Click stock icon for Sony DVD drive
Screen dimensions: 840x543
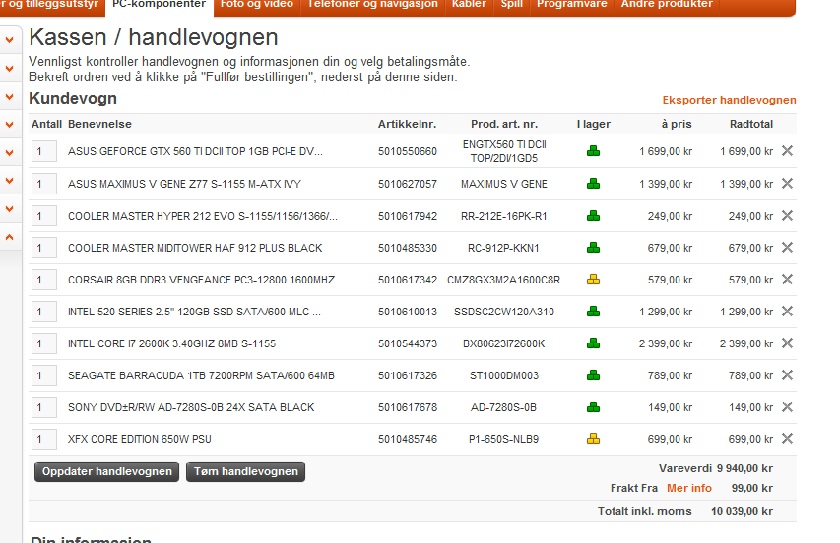coord(594,408)
